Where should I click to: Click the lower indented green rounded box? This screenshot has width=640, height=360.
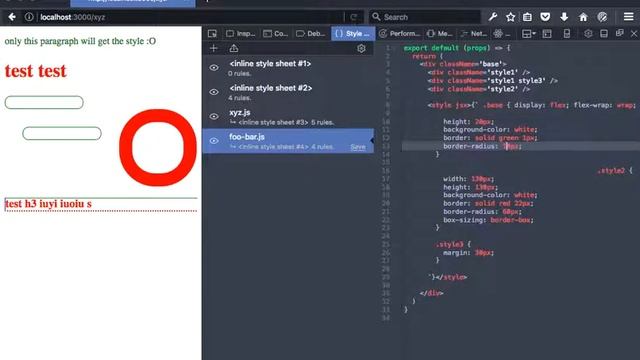[x=62, y=133]
